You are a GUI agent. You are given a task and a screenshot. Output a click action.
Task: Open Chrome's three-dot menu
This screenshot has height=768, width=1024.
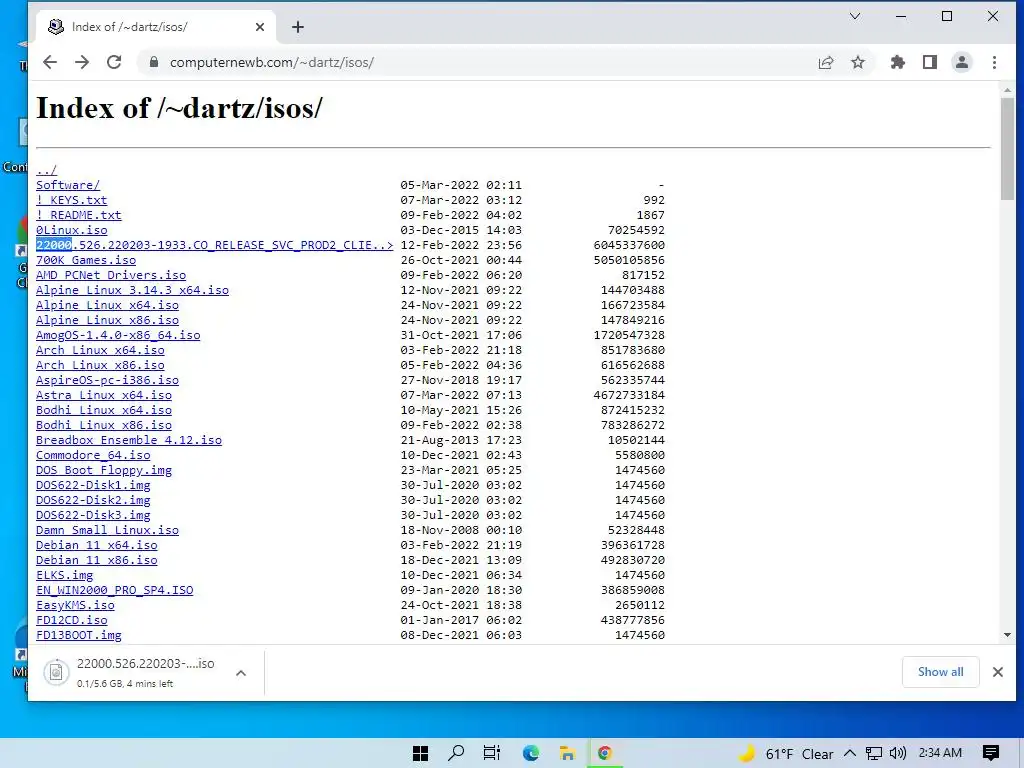994,62
